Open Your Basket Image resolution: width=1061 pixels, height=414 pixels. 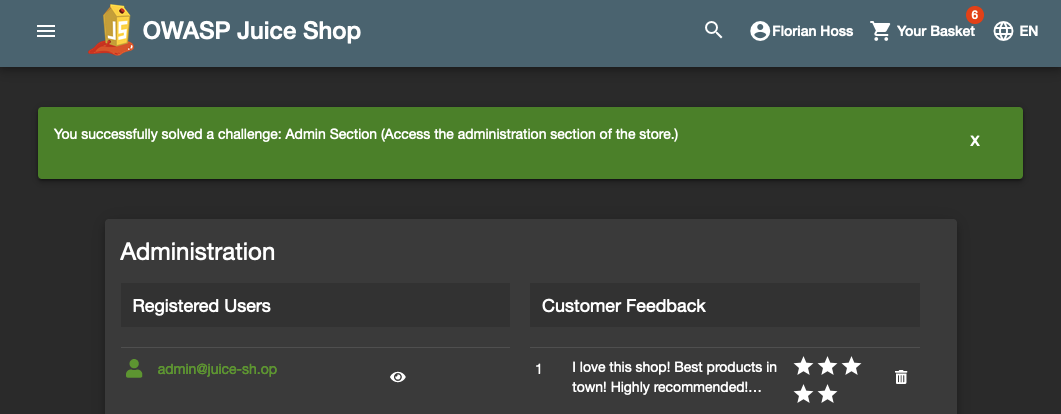[923, 31]
